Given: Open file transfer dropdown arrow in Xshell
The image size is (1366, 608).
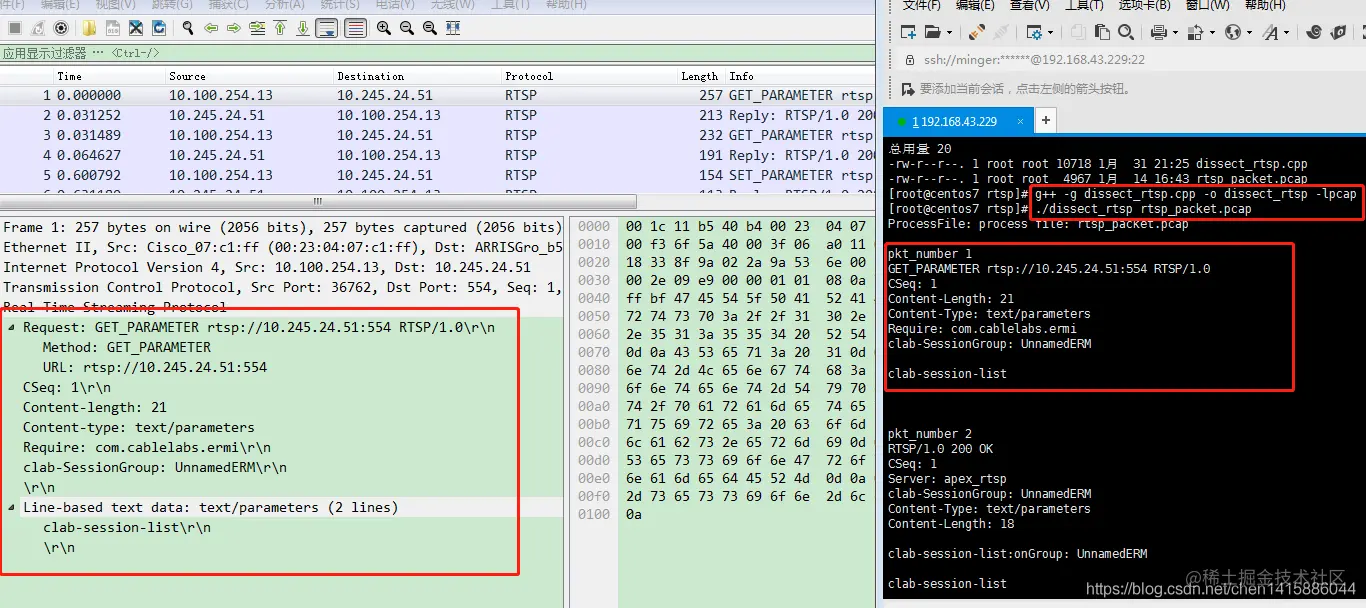Looking at the screenshot, I should pyautogui.click(x=1212, y=33).
